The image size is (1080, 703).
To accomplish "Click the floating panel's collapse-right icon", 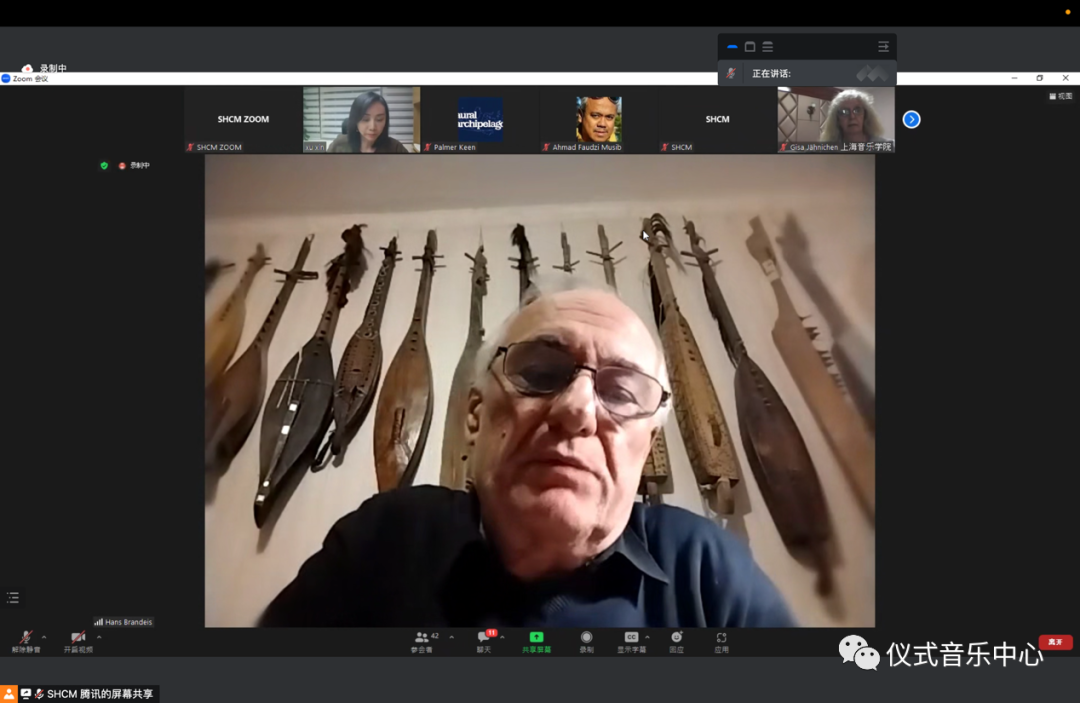I will [x=883, y=47].
